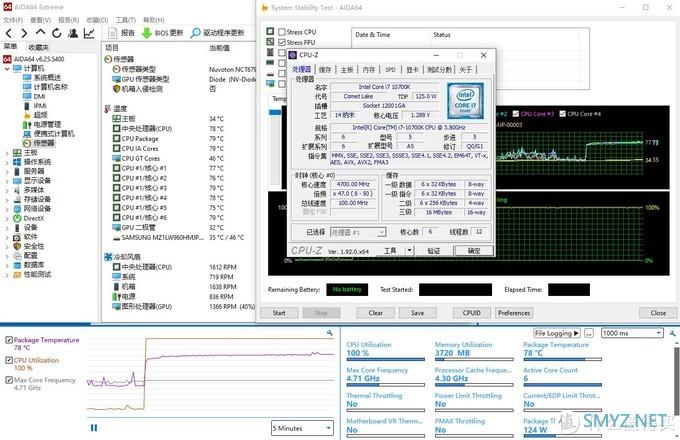Open the user icon in AIDA64 toolbar

coord(73,33)
